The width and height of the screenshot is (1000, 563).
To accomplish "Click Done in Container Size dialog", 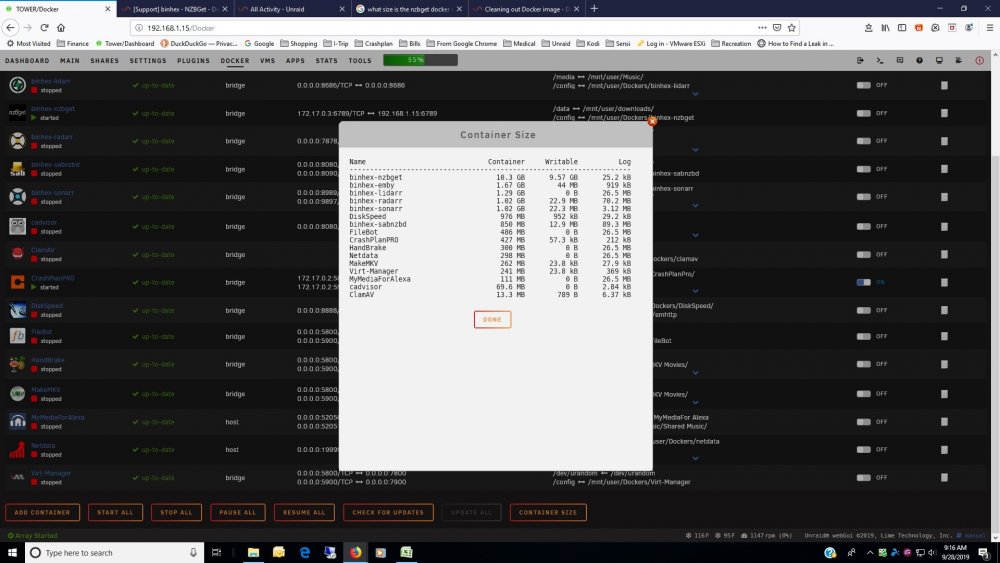I will click(x=492, y=319).
